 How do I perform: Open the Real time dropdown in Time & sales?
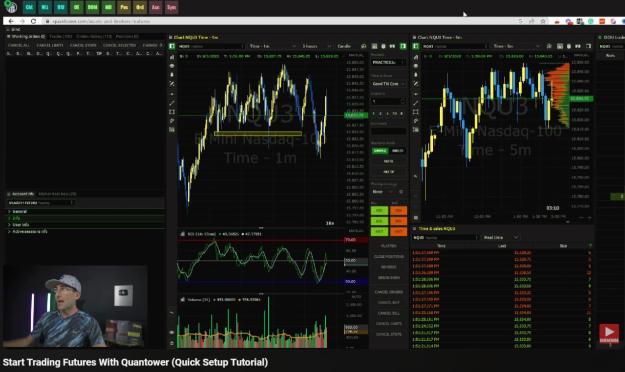pos(500,238)
